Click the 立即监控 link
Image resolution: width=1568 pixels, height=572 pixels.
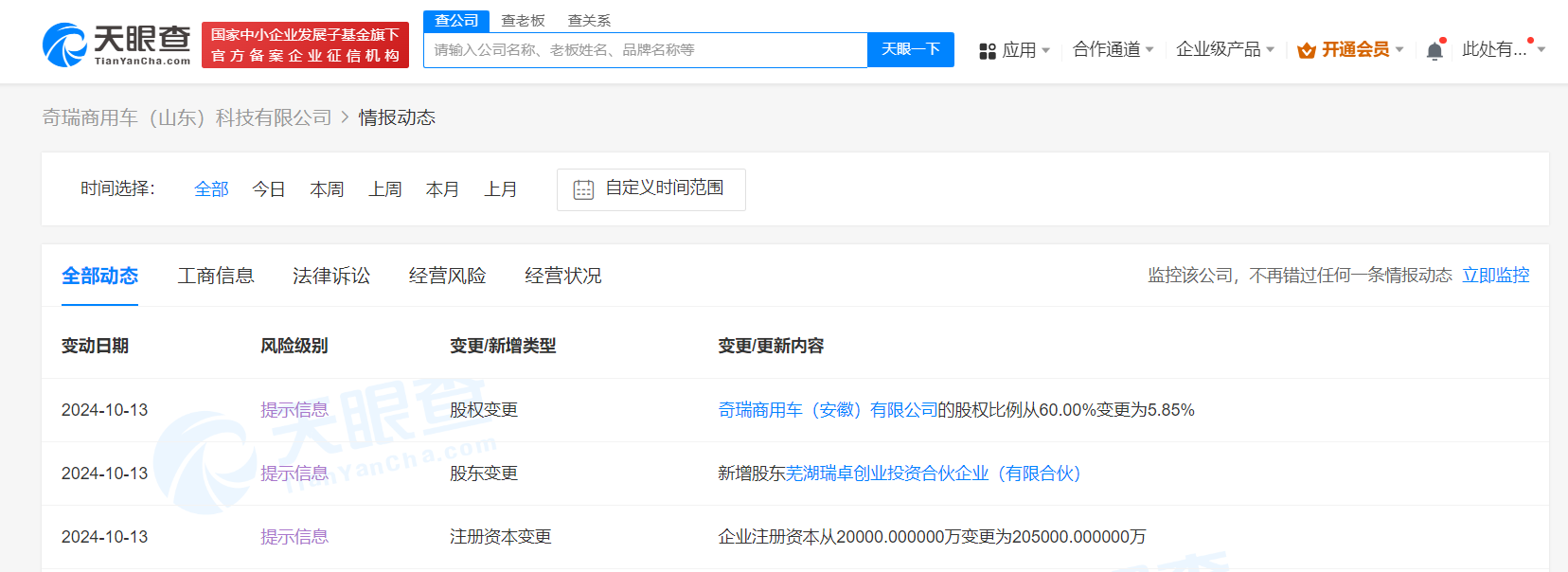1496,276
